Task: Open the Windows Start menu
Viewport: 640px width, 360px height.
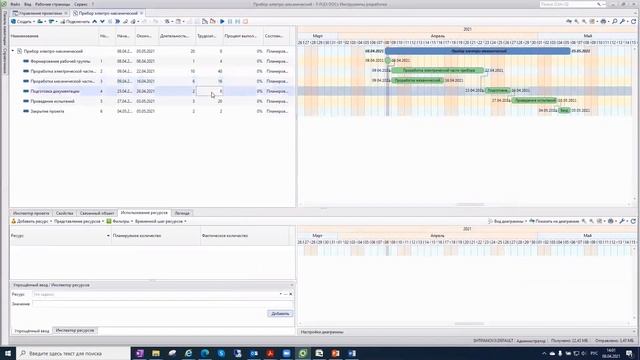Action: pyautogui.click(x=8, y=353)
